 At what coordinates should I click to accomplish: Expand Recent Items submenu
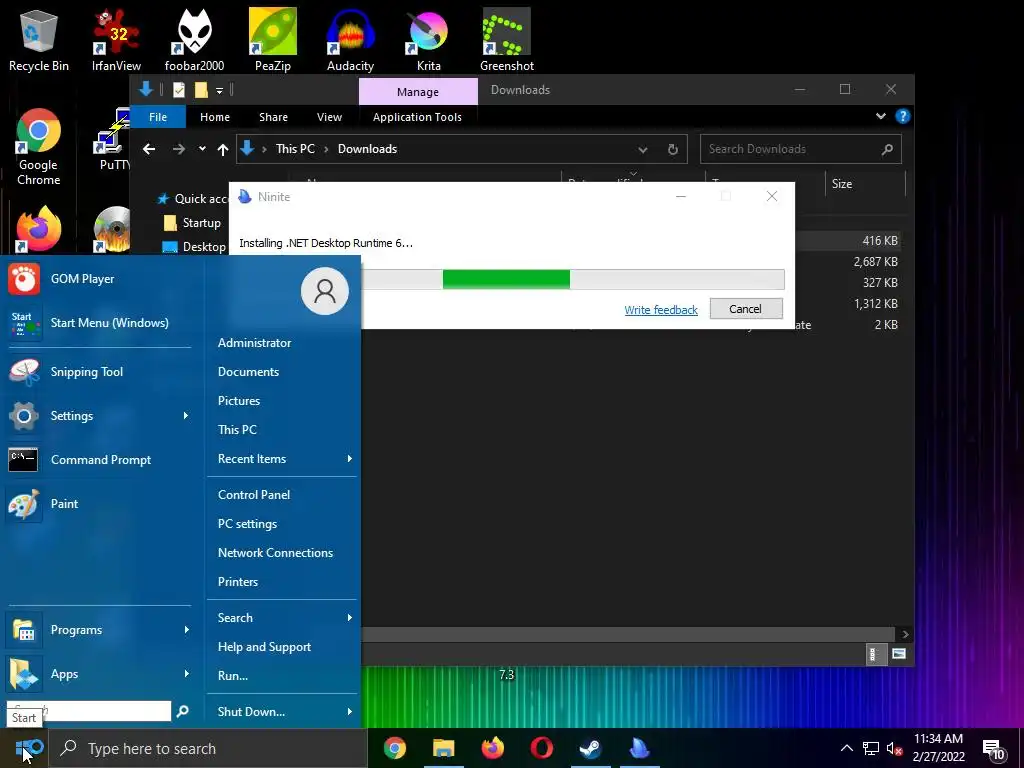point(349,458)
